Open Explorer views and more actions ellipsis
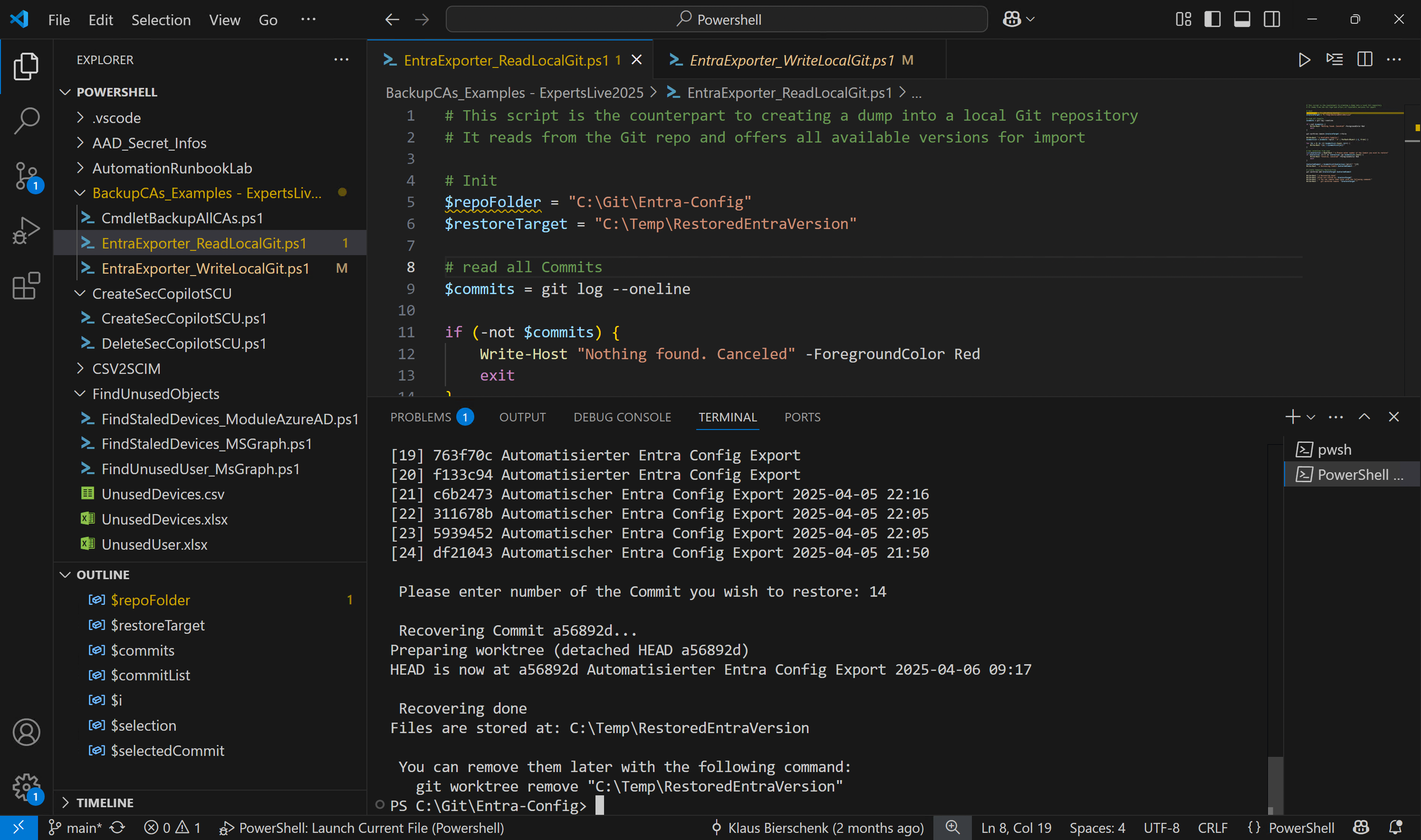The height and width of the screenshot is (840, 1421). coord(341,59)
